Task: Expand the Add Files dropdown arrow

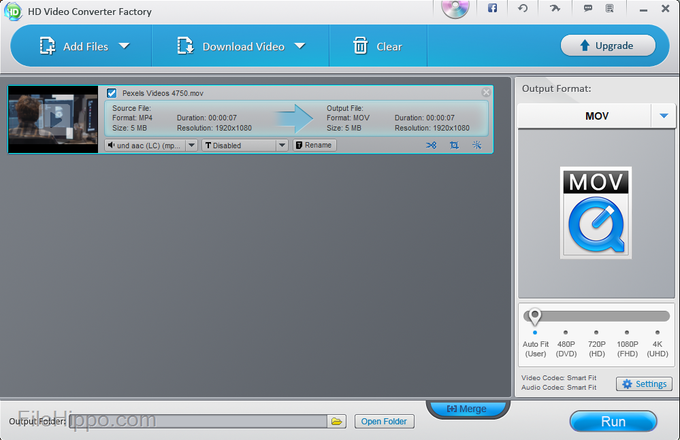Action: (x=124, y=46)
